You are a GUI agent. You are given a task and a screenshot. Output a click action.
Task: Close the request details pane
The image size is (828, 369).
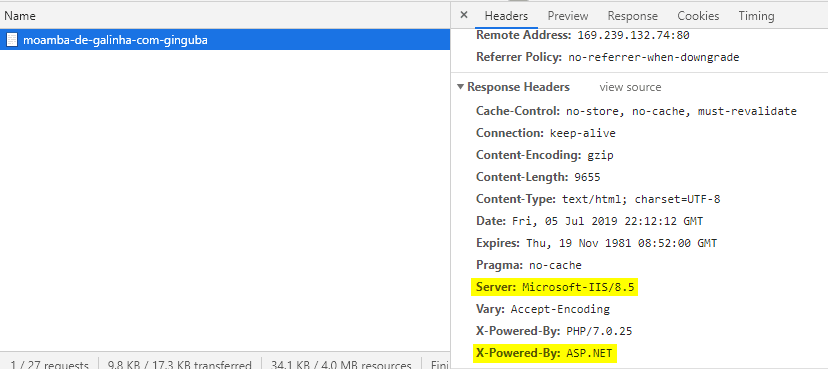pos(464,15)
